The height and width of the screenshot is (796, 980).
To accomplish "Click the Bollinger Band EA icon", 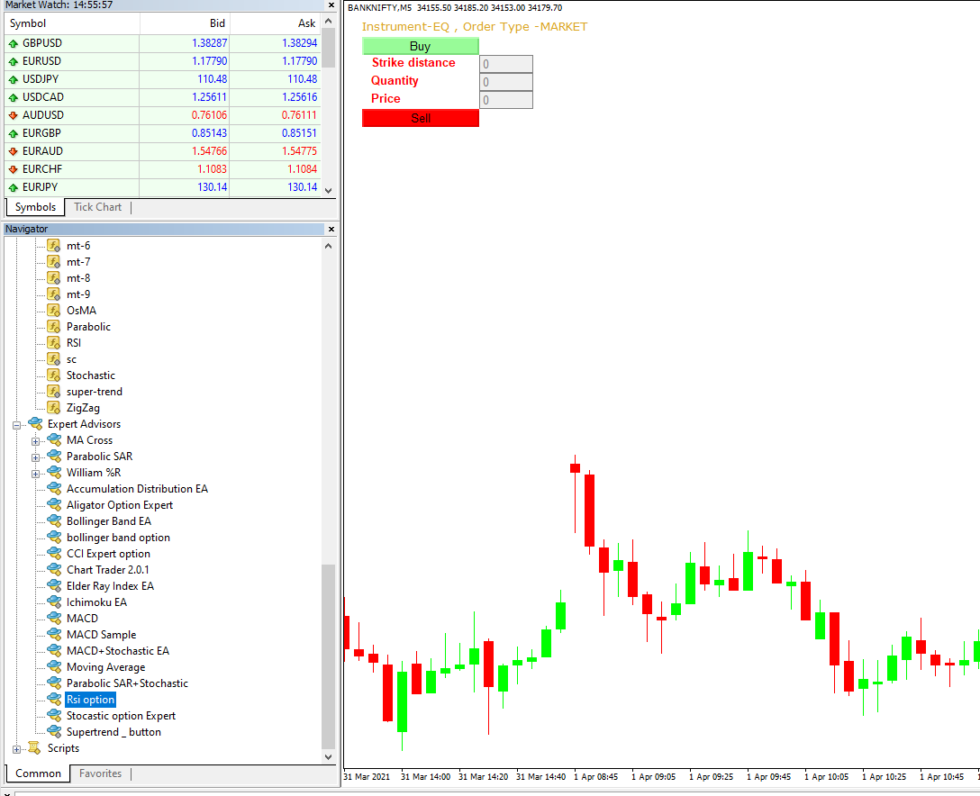I will click(55, 521).
